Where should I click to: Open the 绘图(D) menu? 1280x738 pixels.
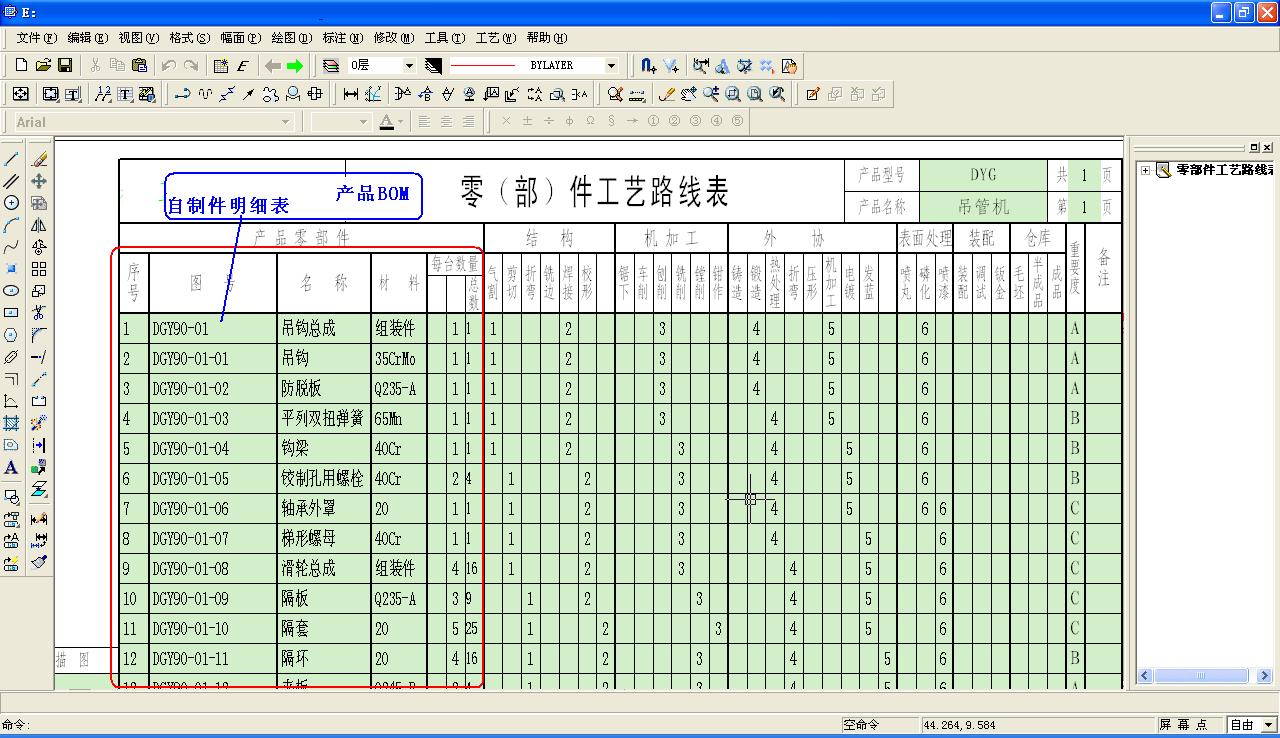click(x=290, y=38)
